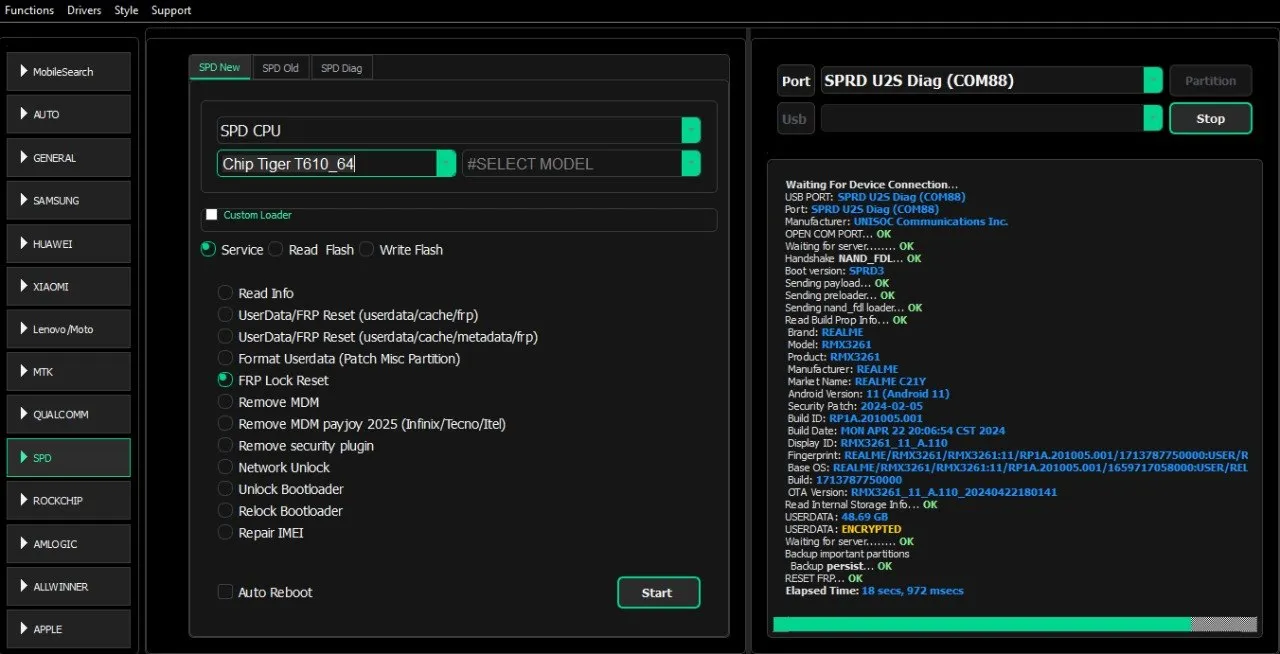Viewport: 1280px width, 654px height.
Task: Expand the Port COM88 dropdown arrow
Action: [1152, 81]
